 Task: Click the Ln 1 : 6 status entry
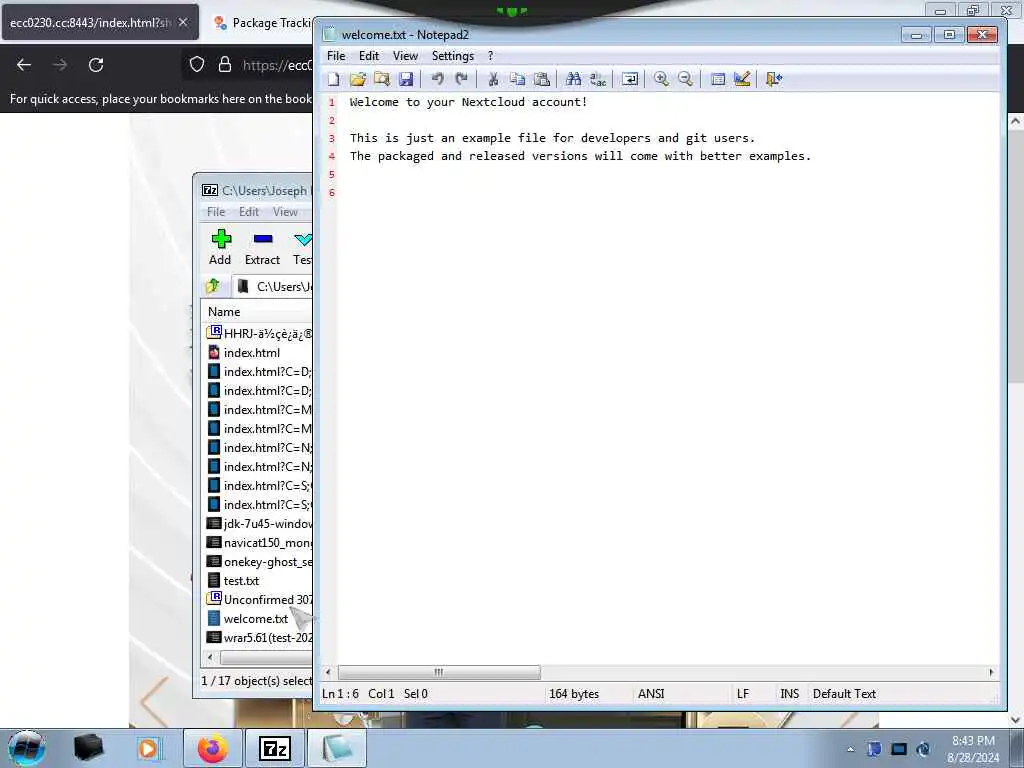(x=340, y=694)
